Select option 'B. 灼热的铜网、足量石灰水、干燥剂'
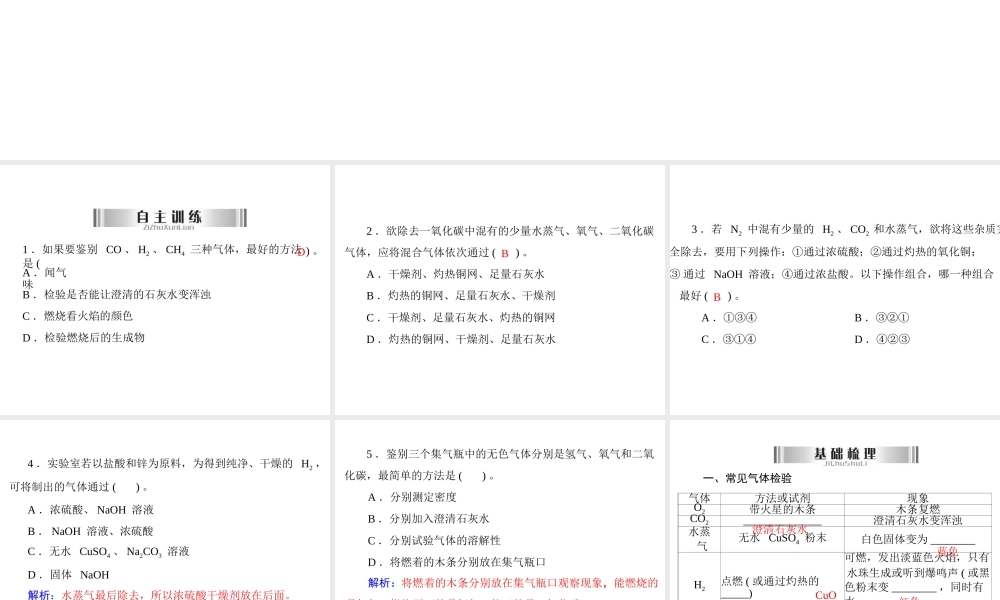 [460, 296]
